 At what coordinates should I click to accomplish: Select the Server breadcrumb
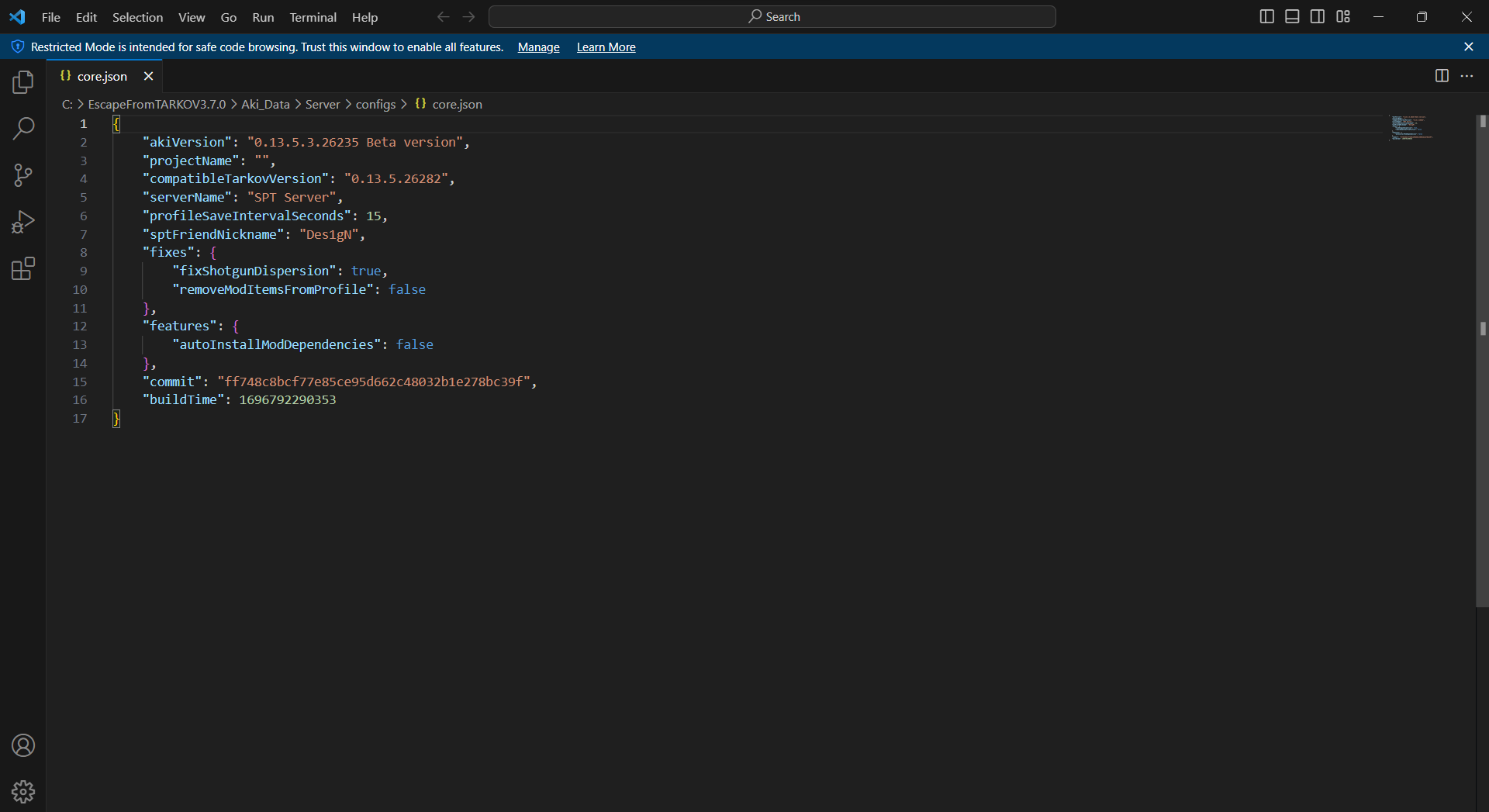pyautogui.click(x=323, y=104)
